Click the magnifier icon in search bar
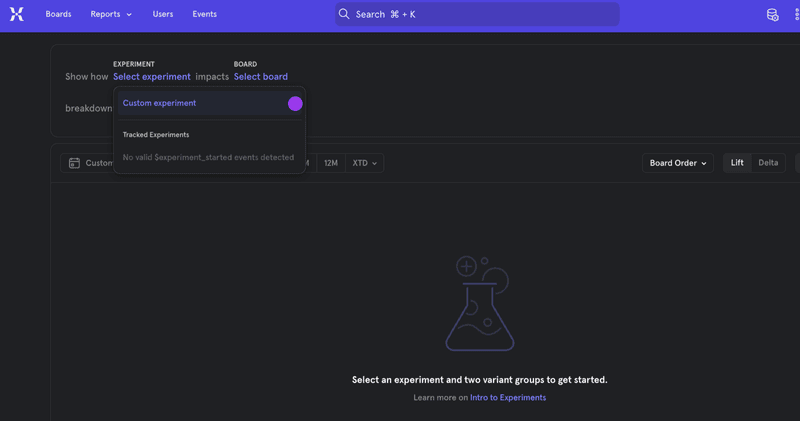Image resolution: width=800 pixels, height=421 pixels. 344,14
